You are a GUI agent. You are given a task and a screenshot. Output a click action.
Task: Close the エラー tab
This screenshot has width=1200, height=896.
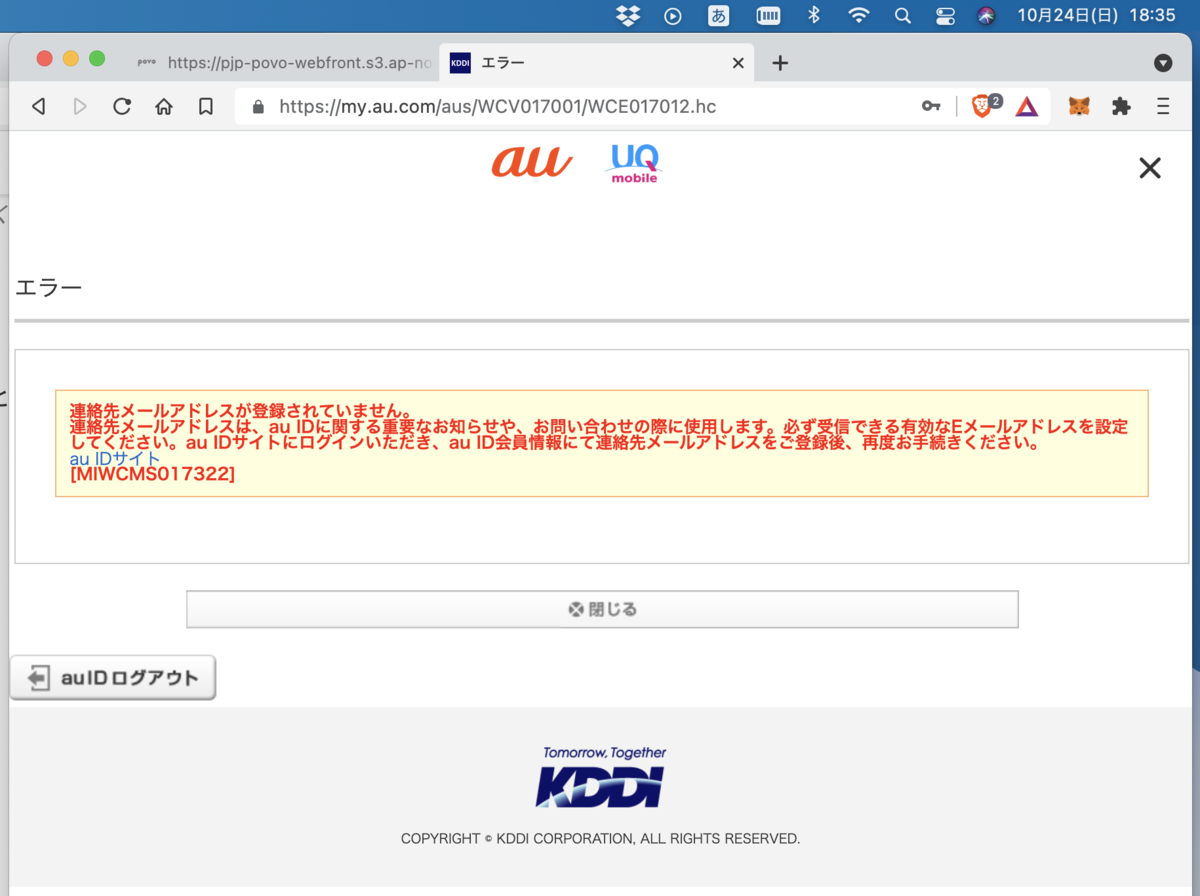click(738, 62)
